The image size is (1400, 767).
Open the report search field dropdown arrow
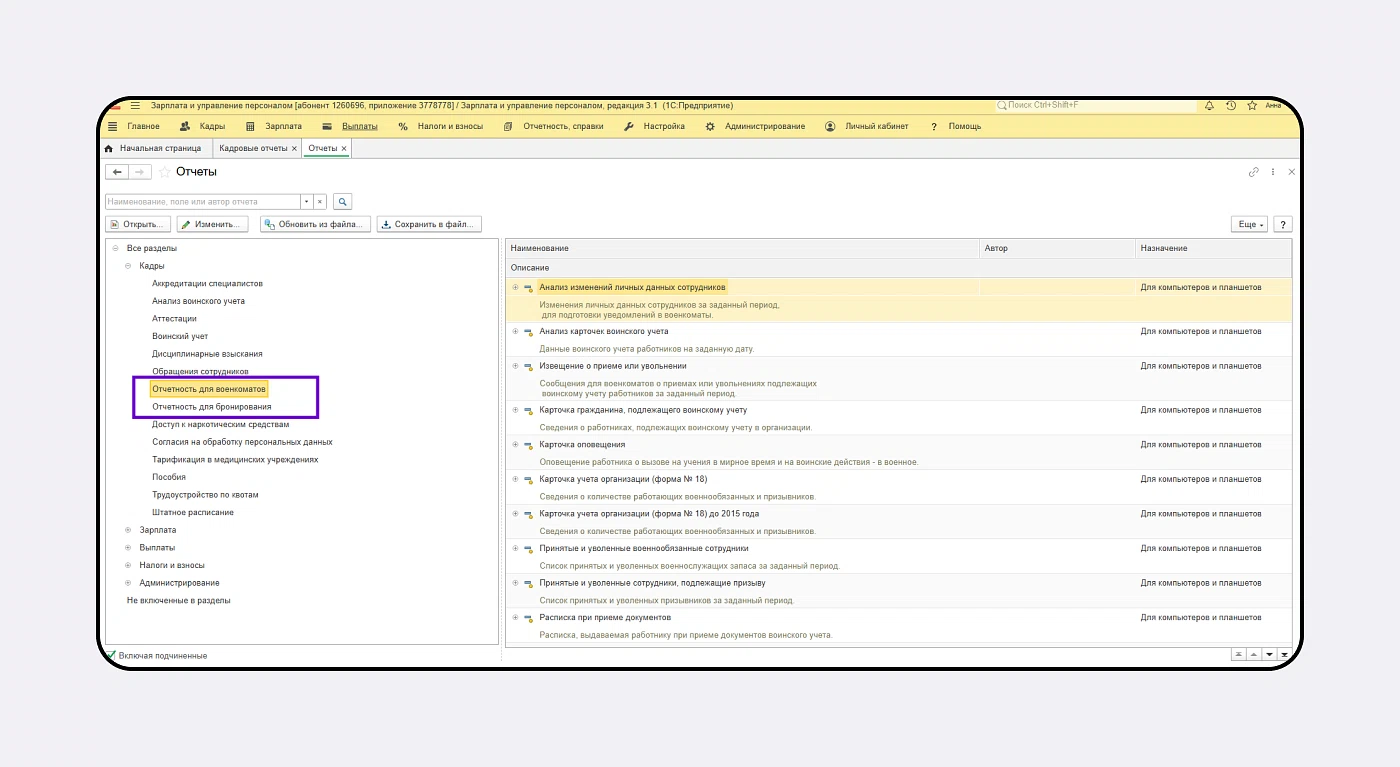[307, 201]
